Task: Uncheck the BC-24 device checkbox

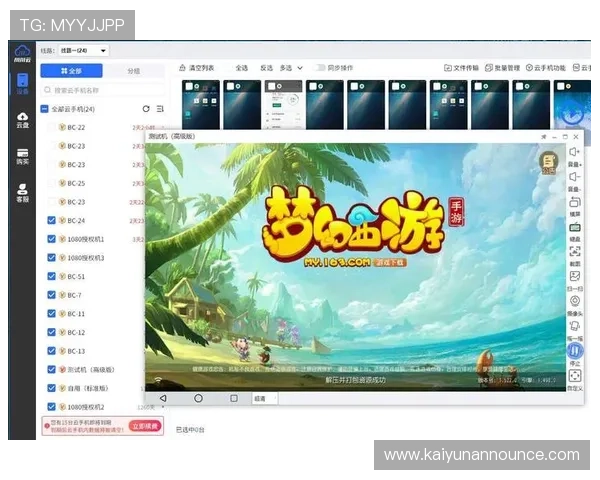Action: (52, 220)
